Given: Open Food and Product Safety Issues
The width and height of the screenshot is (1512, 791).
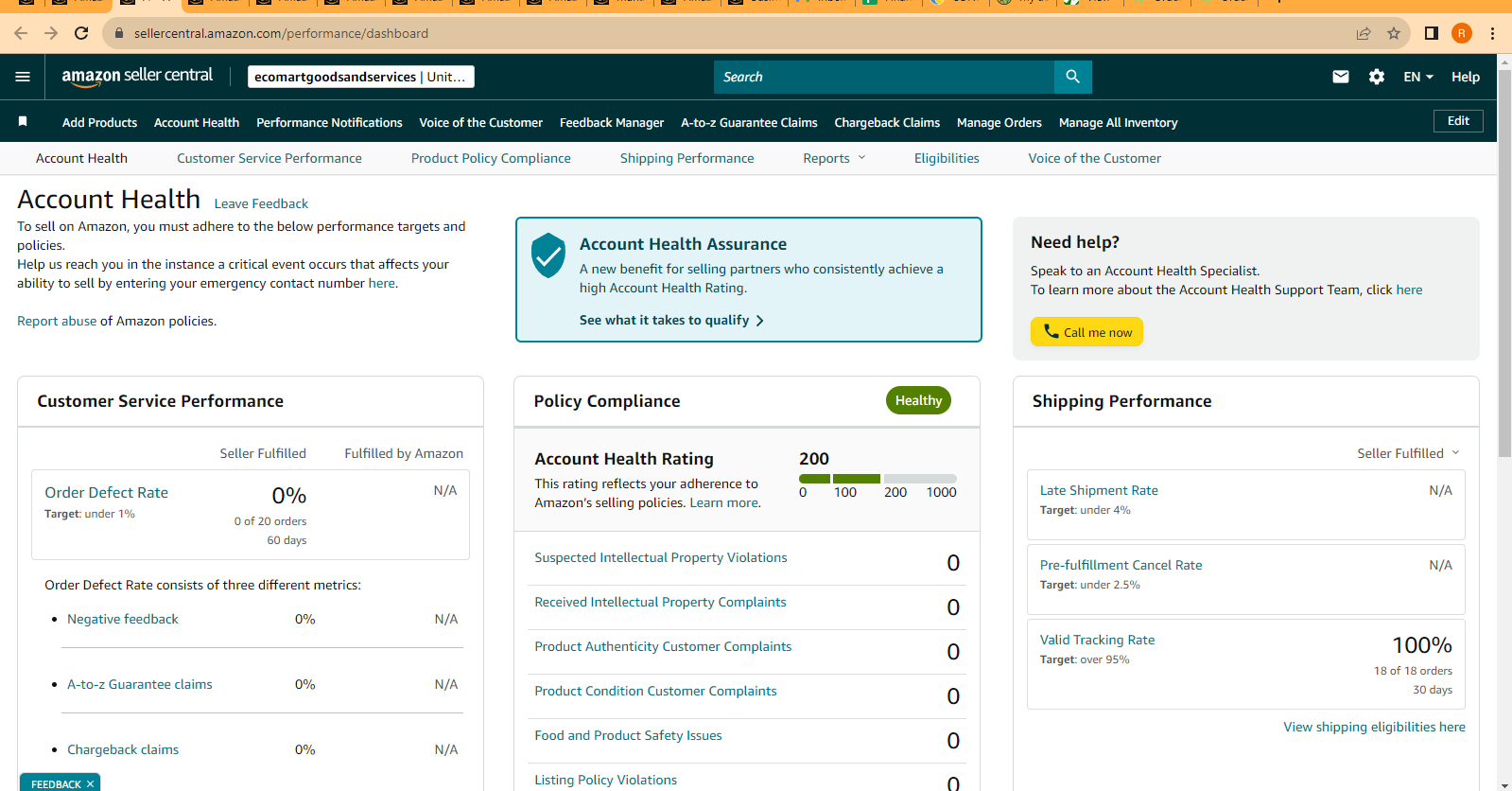Looking at the screenshot, I should pos(628,735).
